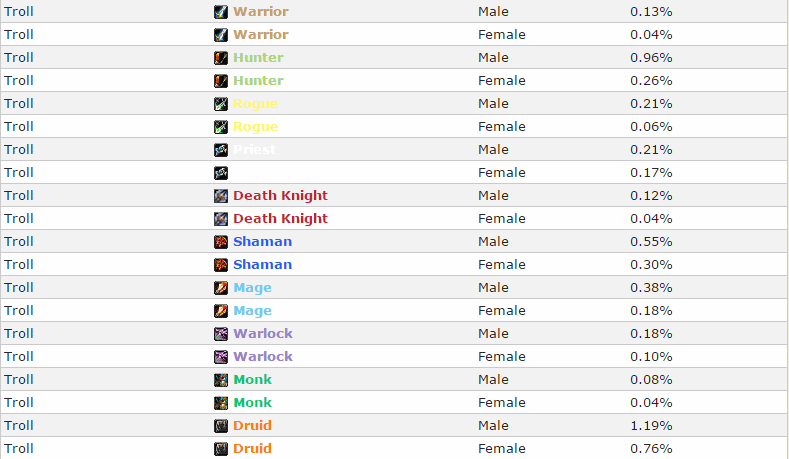
Task: Select Shaman icon in the 0.30% row
Action: [x=220, y=265]
